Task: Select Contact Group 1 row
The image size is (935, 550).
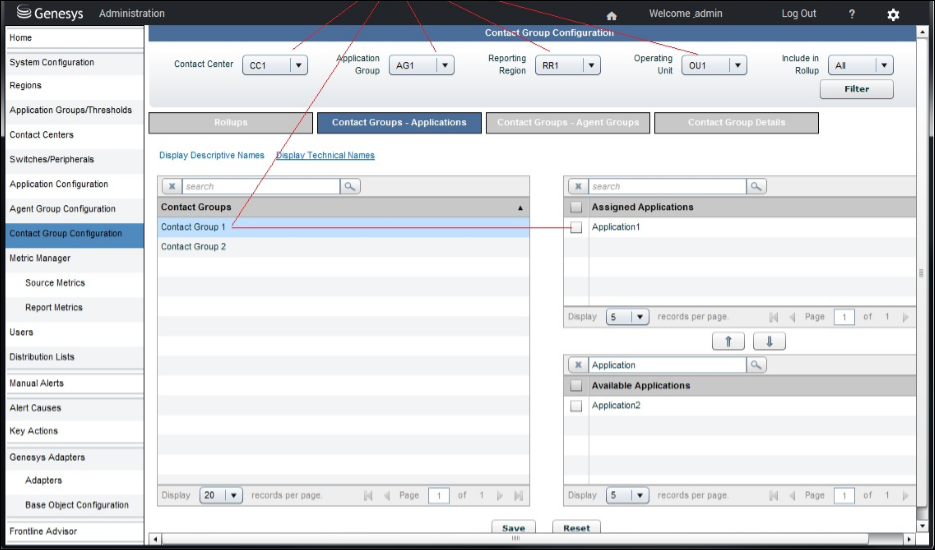Action: [x=343, y=227]
